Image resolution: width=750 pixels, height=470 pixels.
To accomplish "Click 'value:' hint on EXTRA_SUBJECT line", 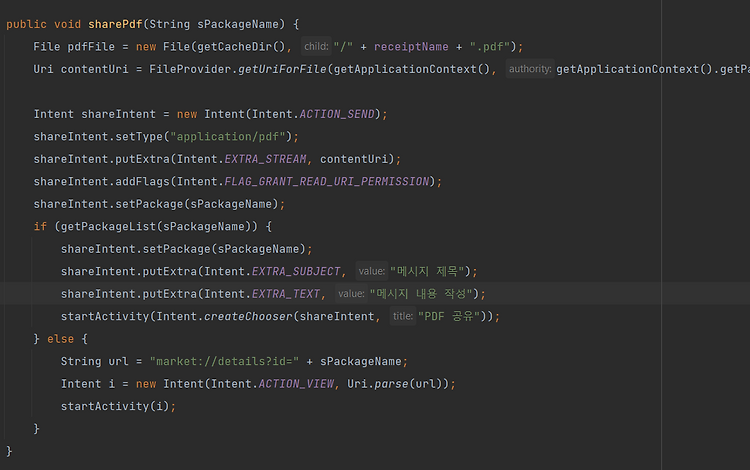I will coord(372,271).
